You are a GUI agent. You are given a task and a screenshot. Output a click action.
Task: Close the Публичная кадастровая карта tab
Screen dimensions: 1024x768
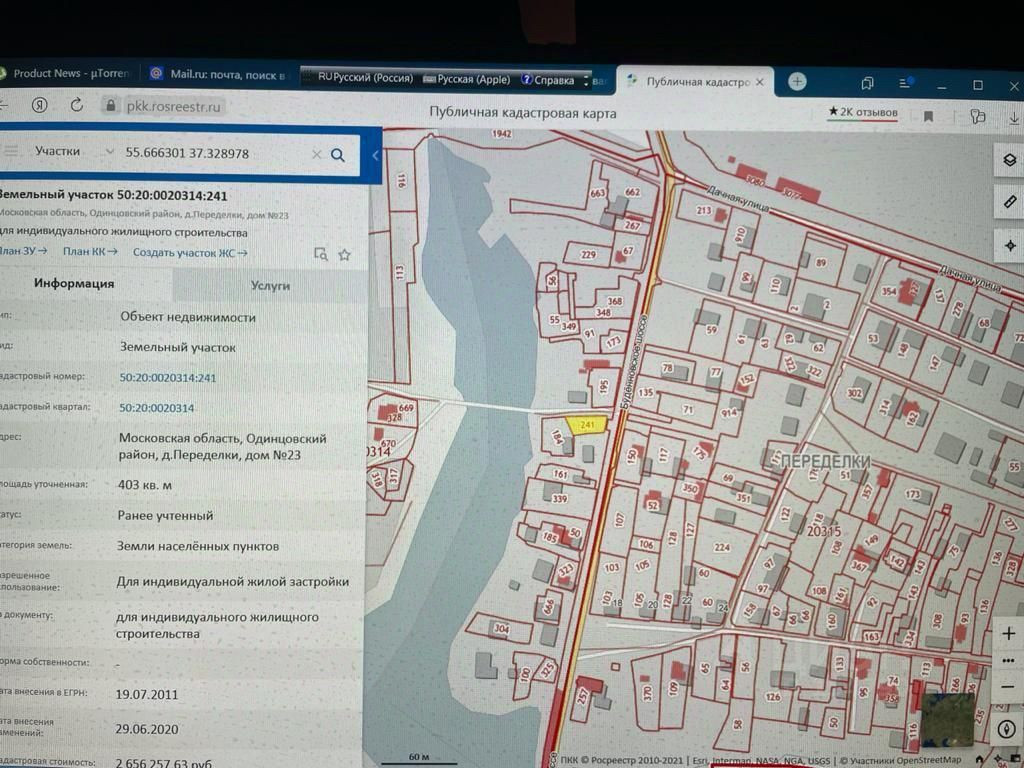(760, 82)
